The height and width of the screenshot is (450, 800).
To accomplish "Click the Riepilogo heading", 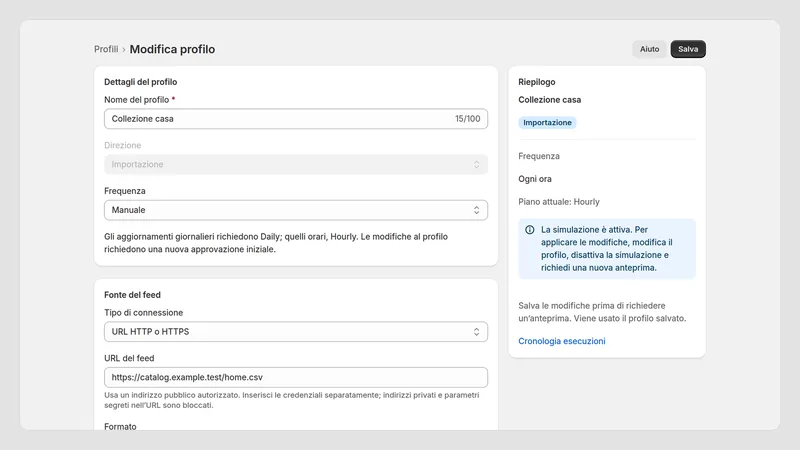I will [x=537, y=82].
